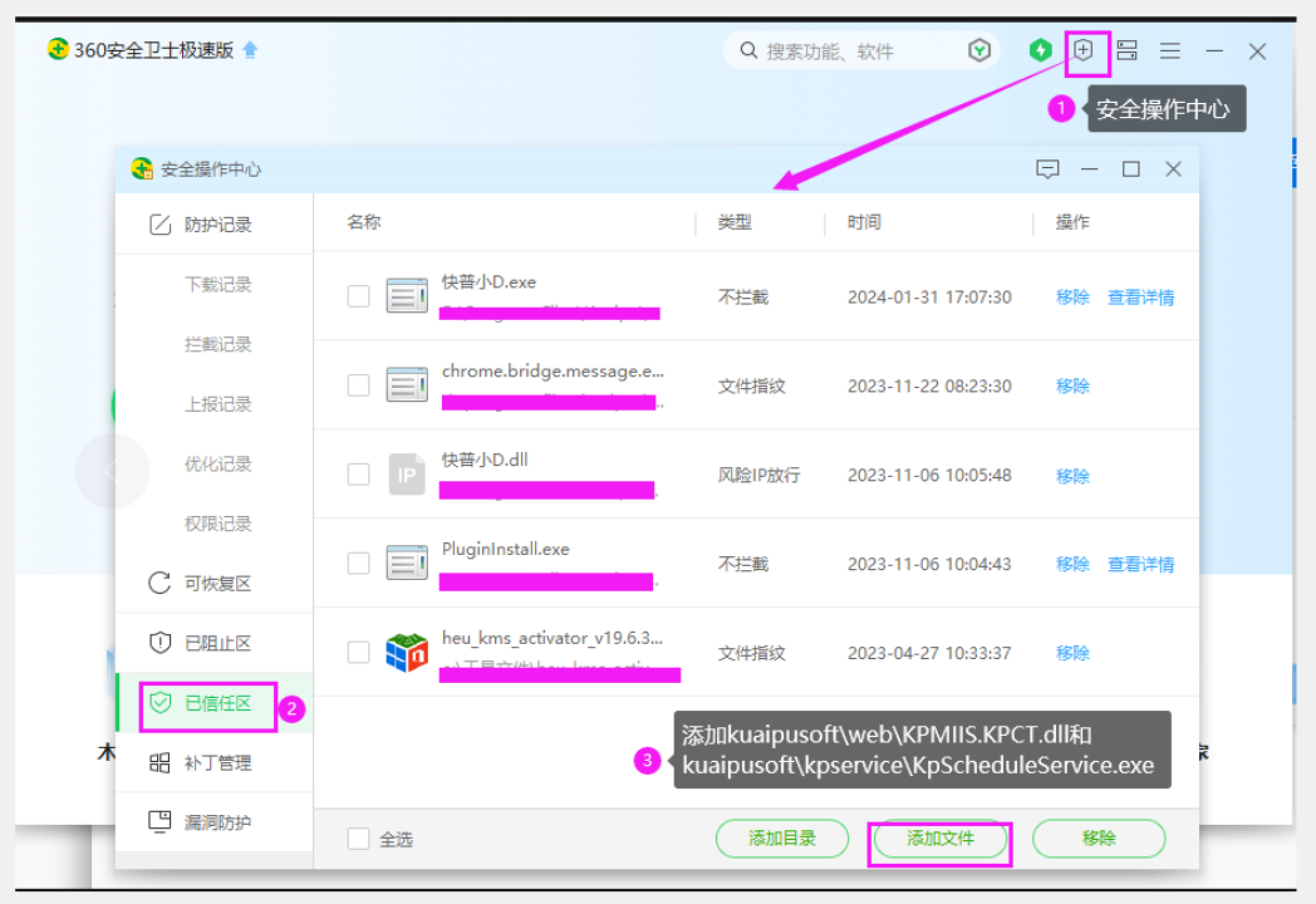Open the 已信任区 trusted zone tab
The height and width of the screenshot is (904, 1316).
click(x=217, y=704)
